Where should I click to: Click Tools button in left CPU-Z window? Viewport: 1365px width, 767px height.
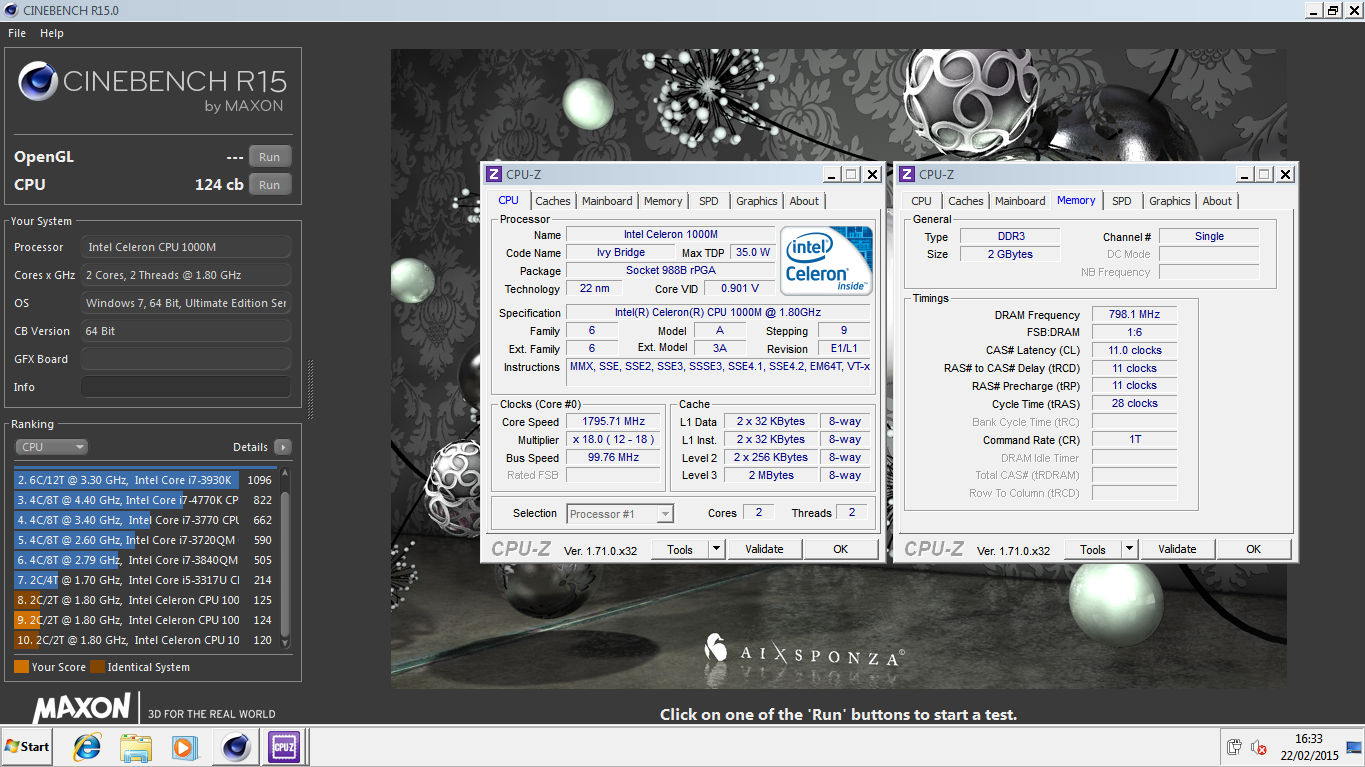coord(680,549)
